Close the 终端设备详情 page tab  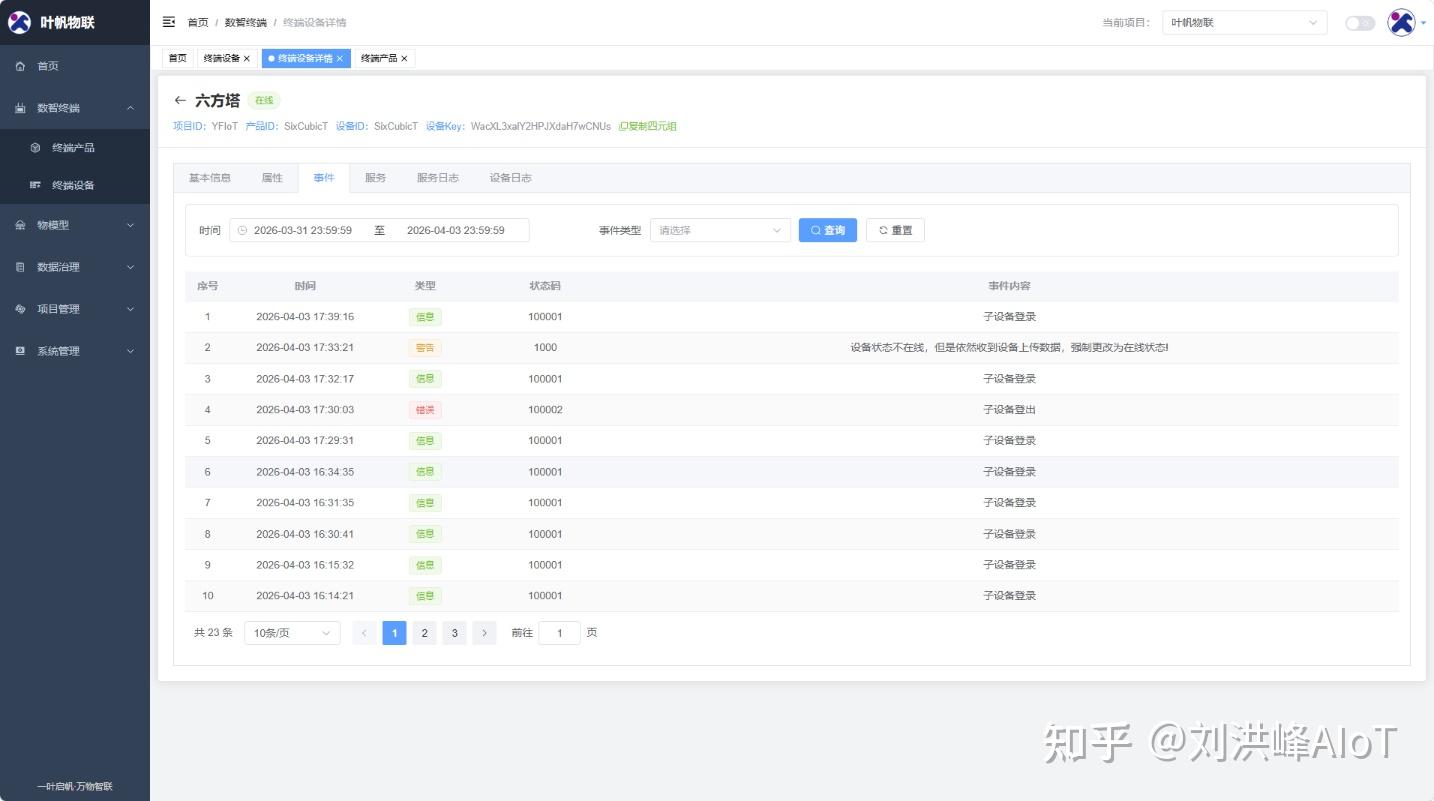340,59
